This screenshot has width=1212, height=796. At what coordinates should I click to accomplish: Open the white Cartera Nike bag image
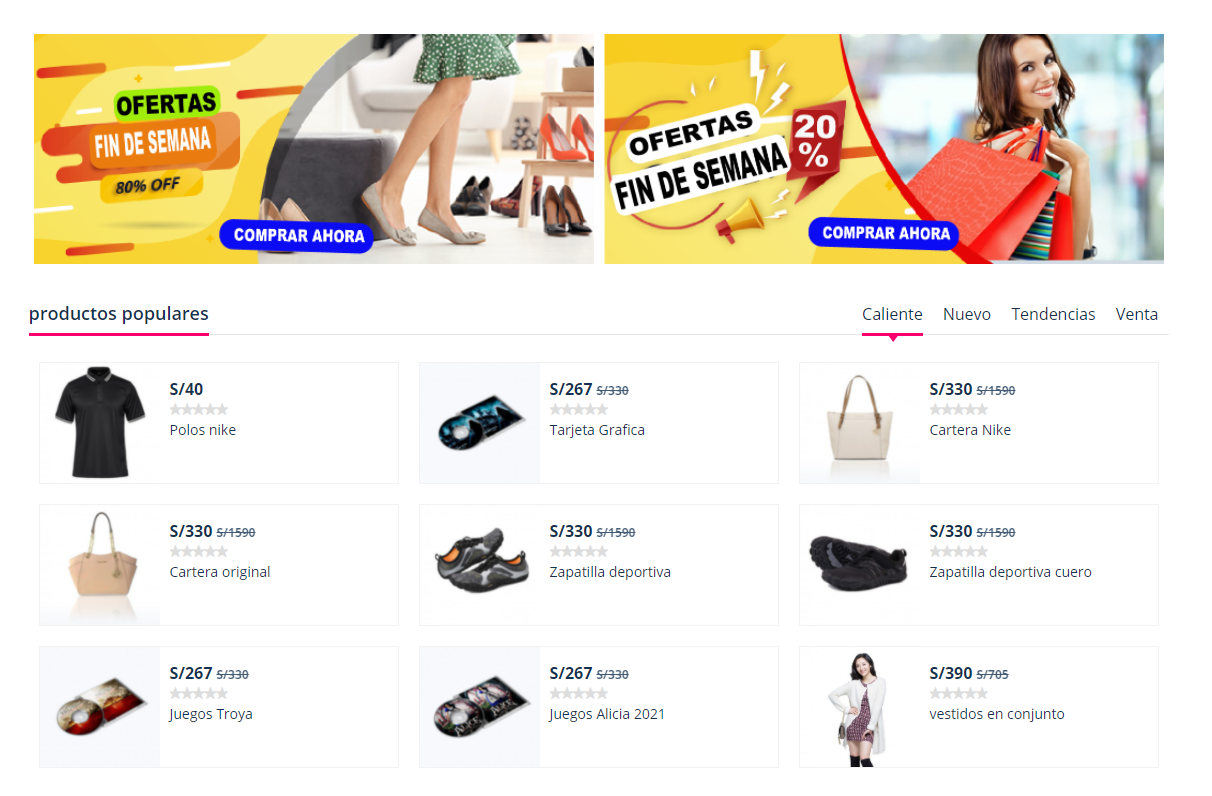point(860,423)
